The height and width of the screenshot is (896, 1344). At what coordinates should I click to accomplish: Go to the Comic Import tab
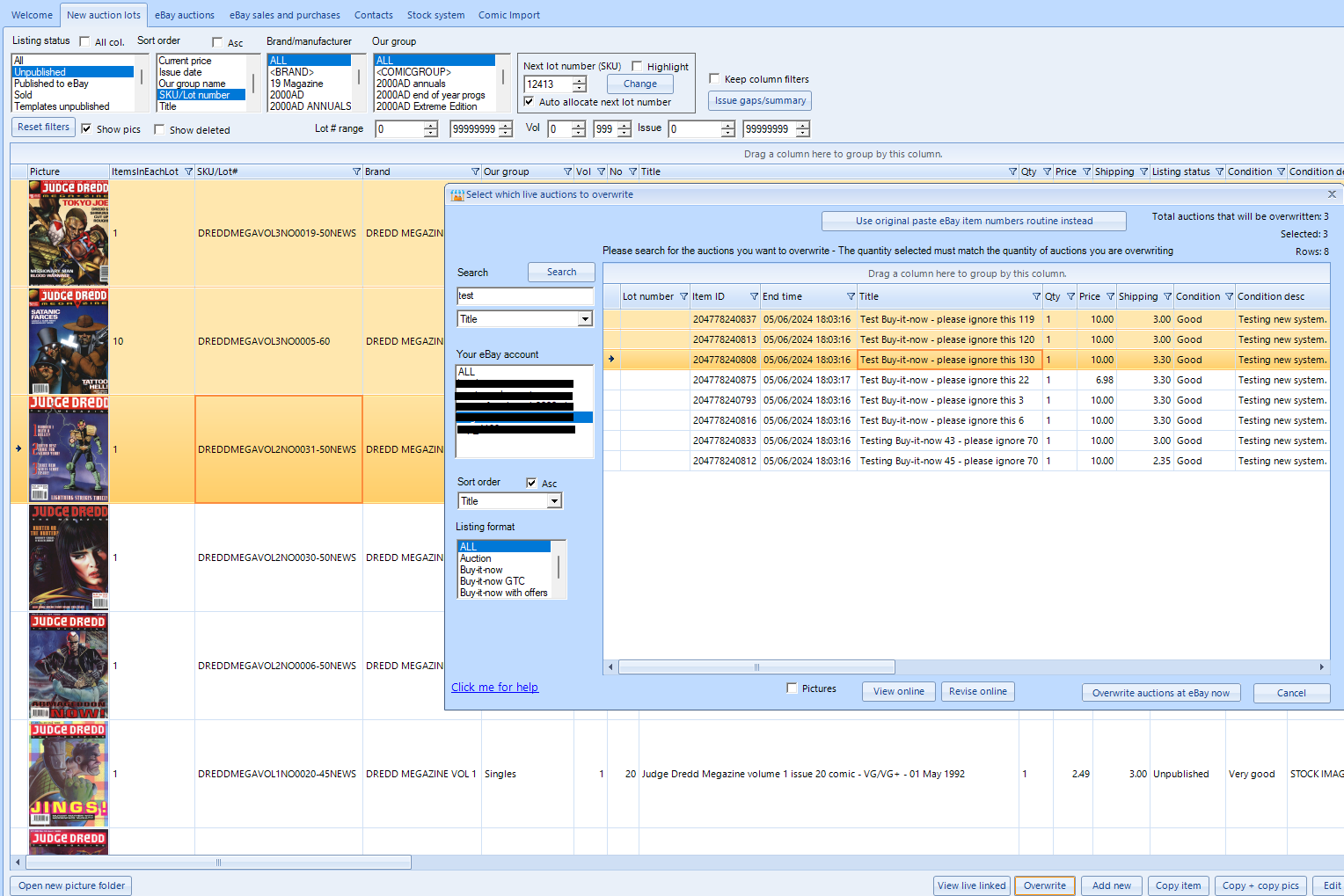pyautogui.click(x=509, y=15)
